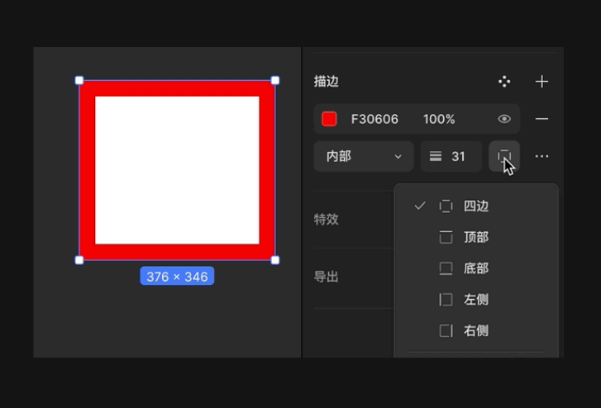Edit the stroke hex value F30606
Image resolution: width=601 pixels, height=408 pixels.
tap(374, 119)
